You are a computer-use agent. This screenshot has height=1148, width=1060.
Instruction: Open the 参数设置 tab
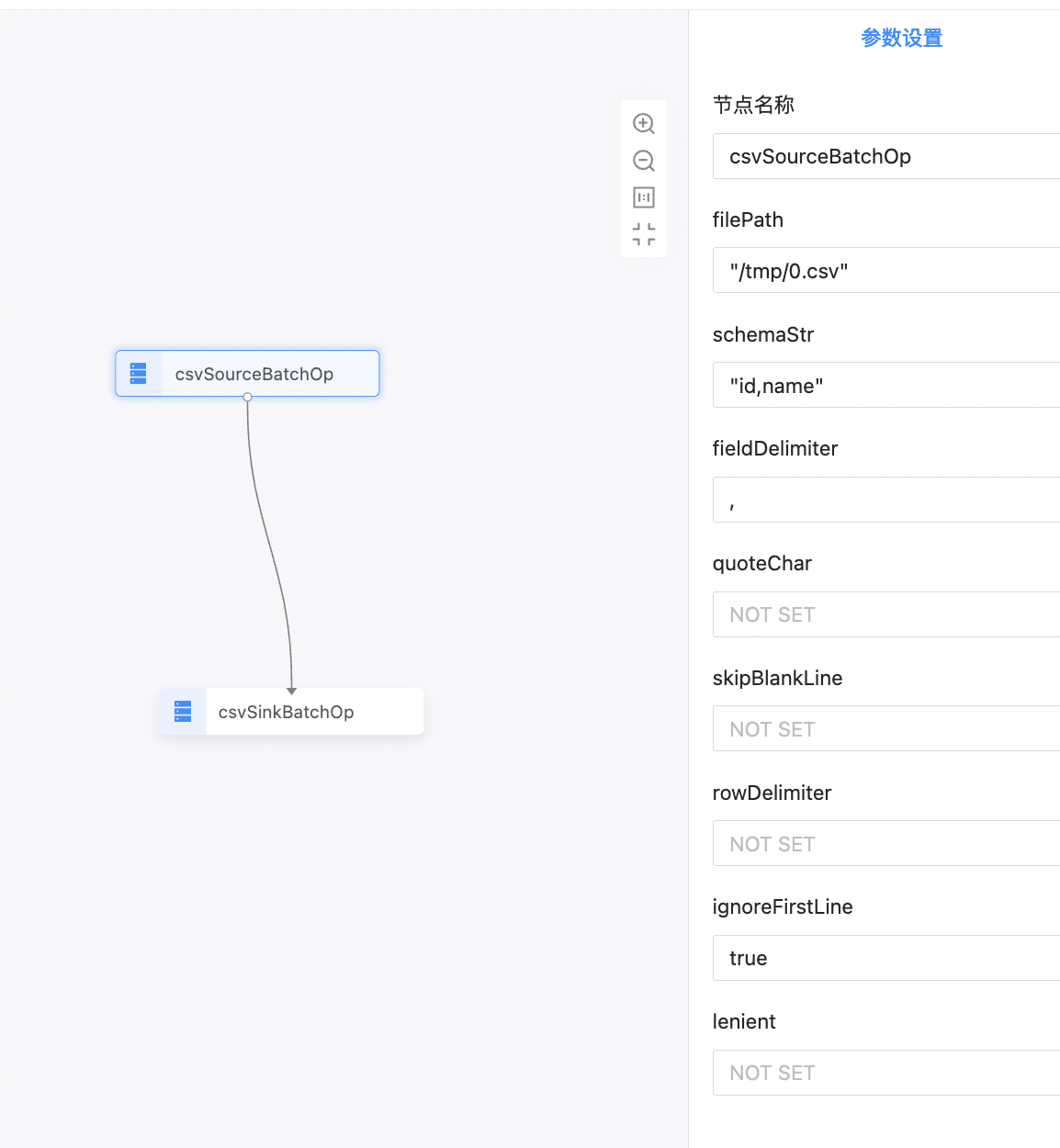tap(902, 38)
